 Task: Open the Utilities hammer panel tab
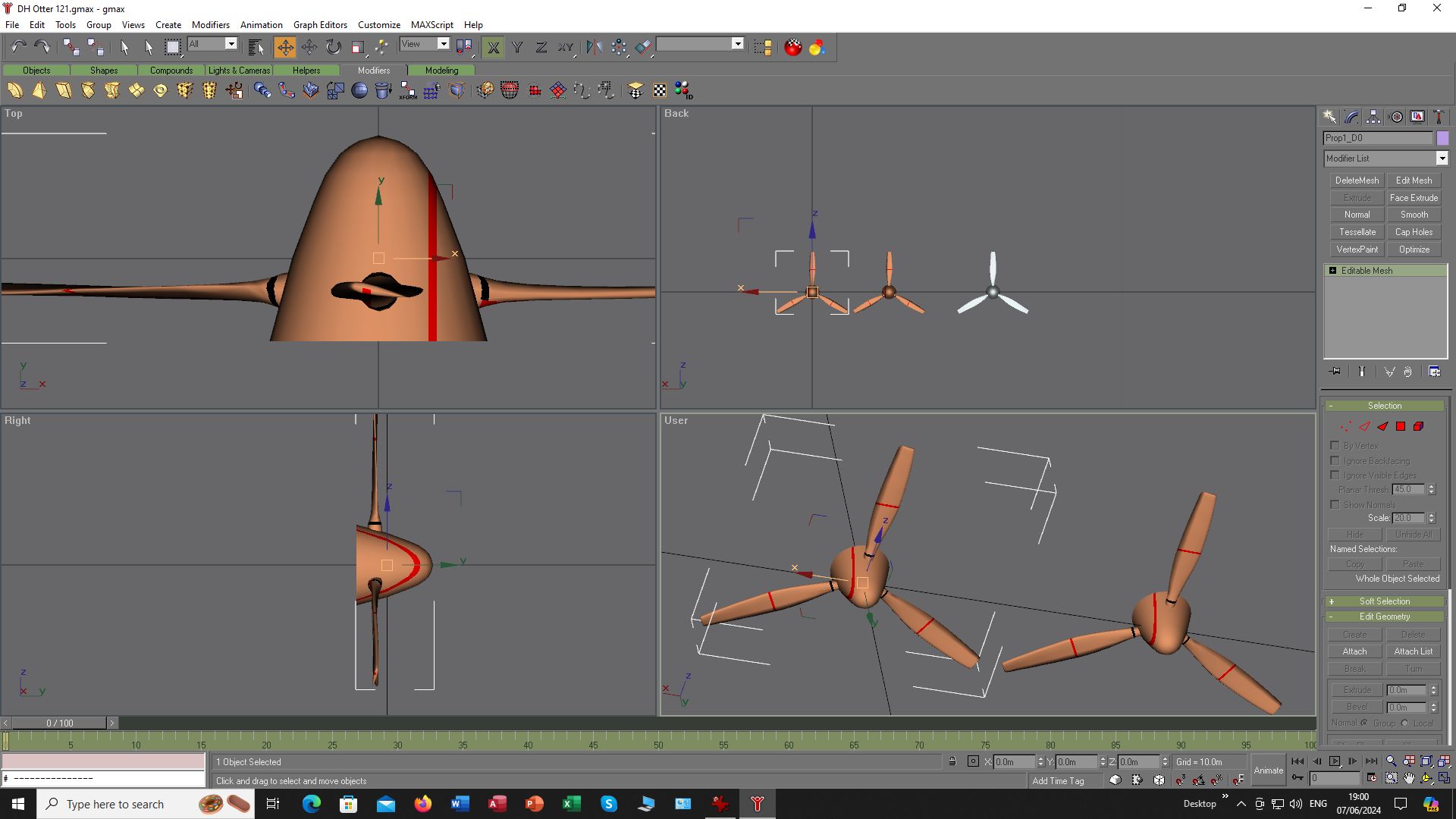1439,117
